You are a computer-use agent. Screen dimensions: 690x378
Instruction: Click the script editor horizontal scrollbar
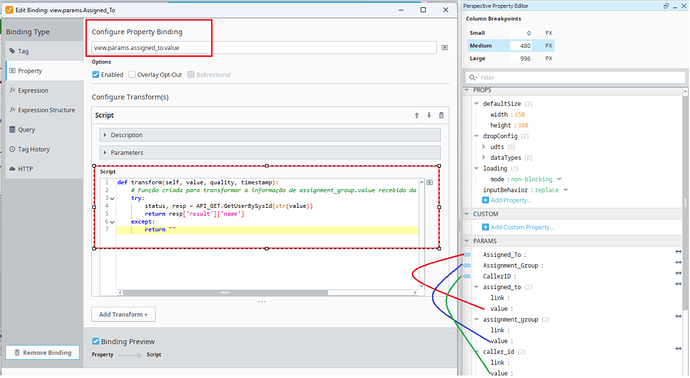[225, 293]
